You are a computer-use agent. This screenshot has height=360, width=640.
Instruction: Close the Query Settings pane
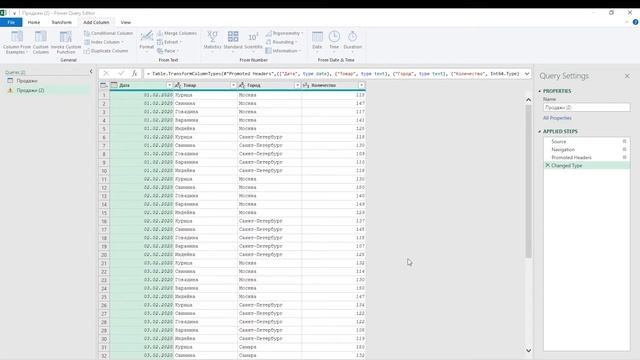tap(627, 76)
